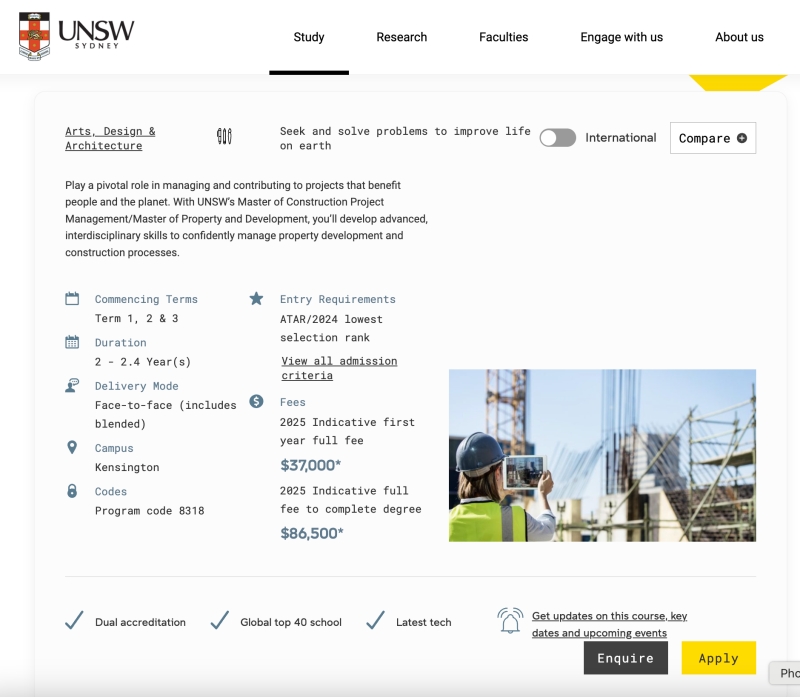Click the star icon for Entry Requirements
The height and width of the screenshot is (697, 800).
point(256,299)
